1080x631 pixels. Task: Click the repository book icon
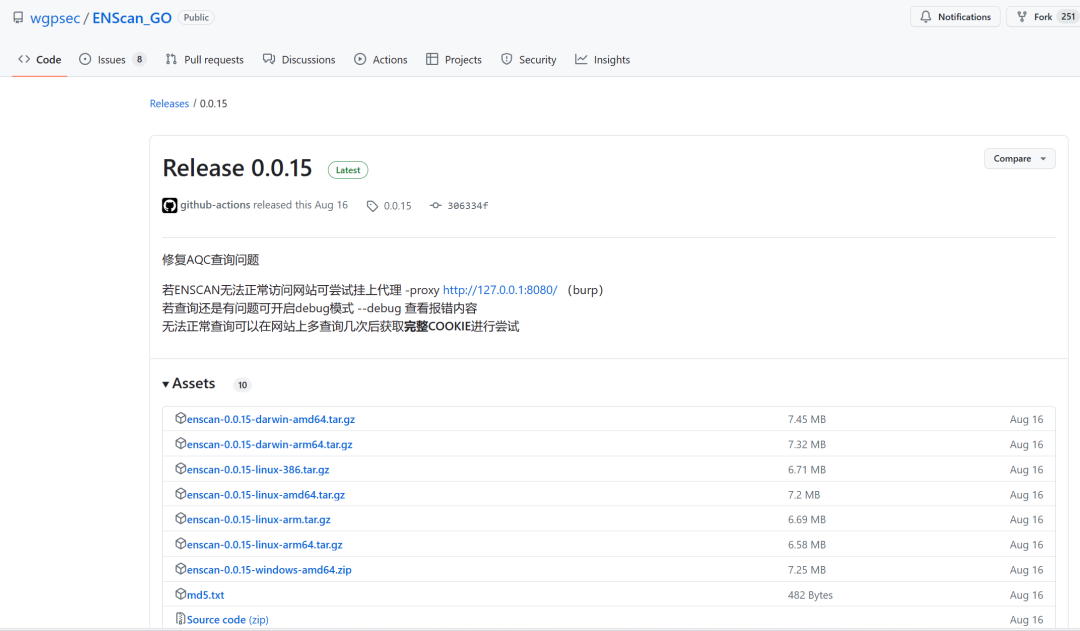[x=18, y=18]
